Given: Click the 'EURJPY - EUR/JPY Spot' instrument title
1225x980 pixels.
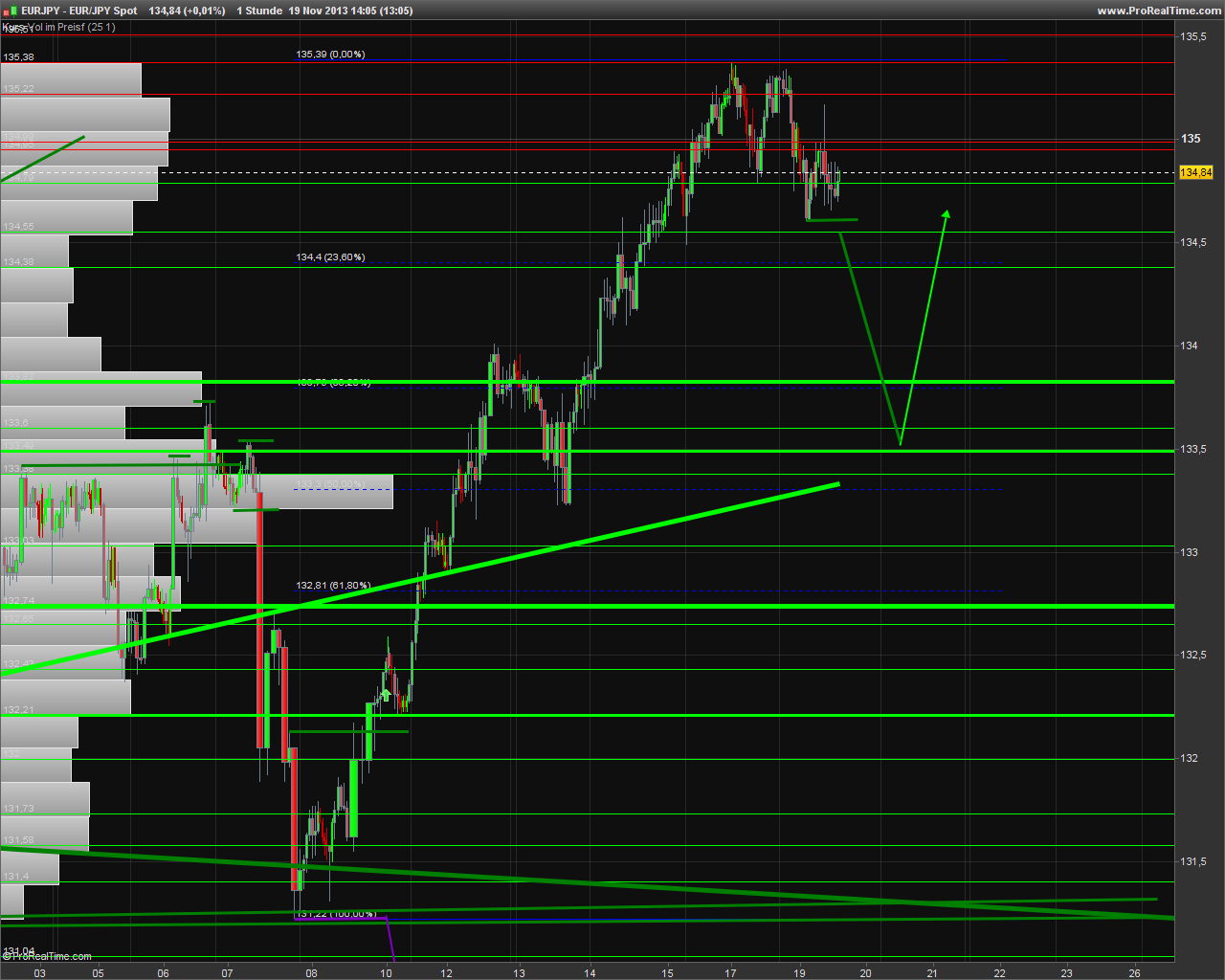Looking at the screenshot, I should click(x=79, y=11).
